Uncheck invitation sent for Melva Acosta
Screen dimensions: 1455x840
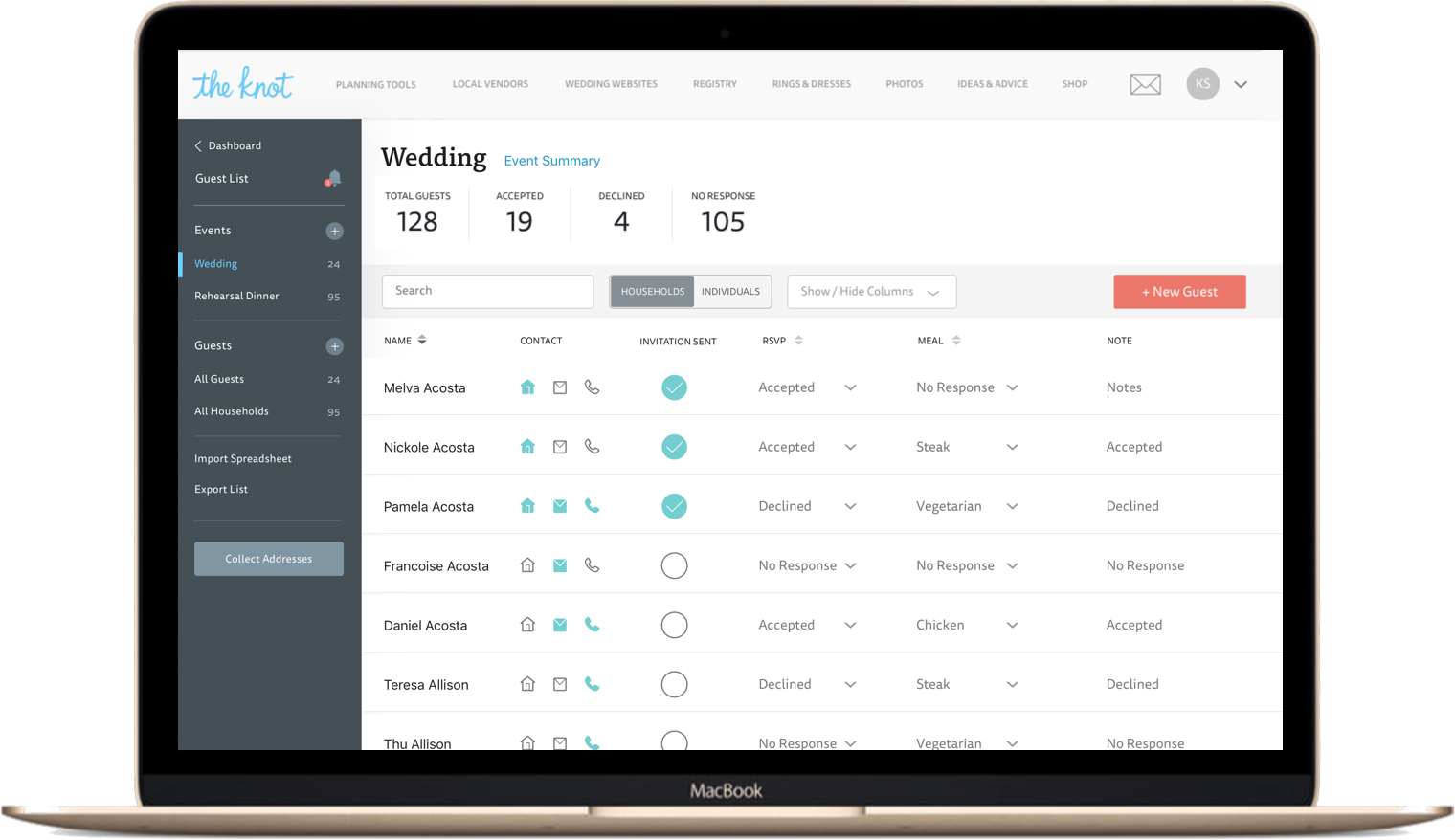[674, 387]
